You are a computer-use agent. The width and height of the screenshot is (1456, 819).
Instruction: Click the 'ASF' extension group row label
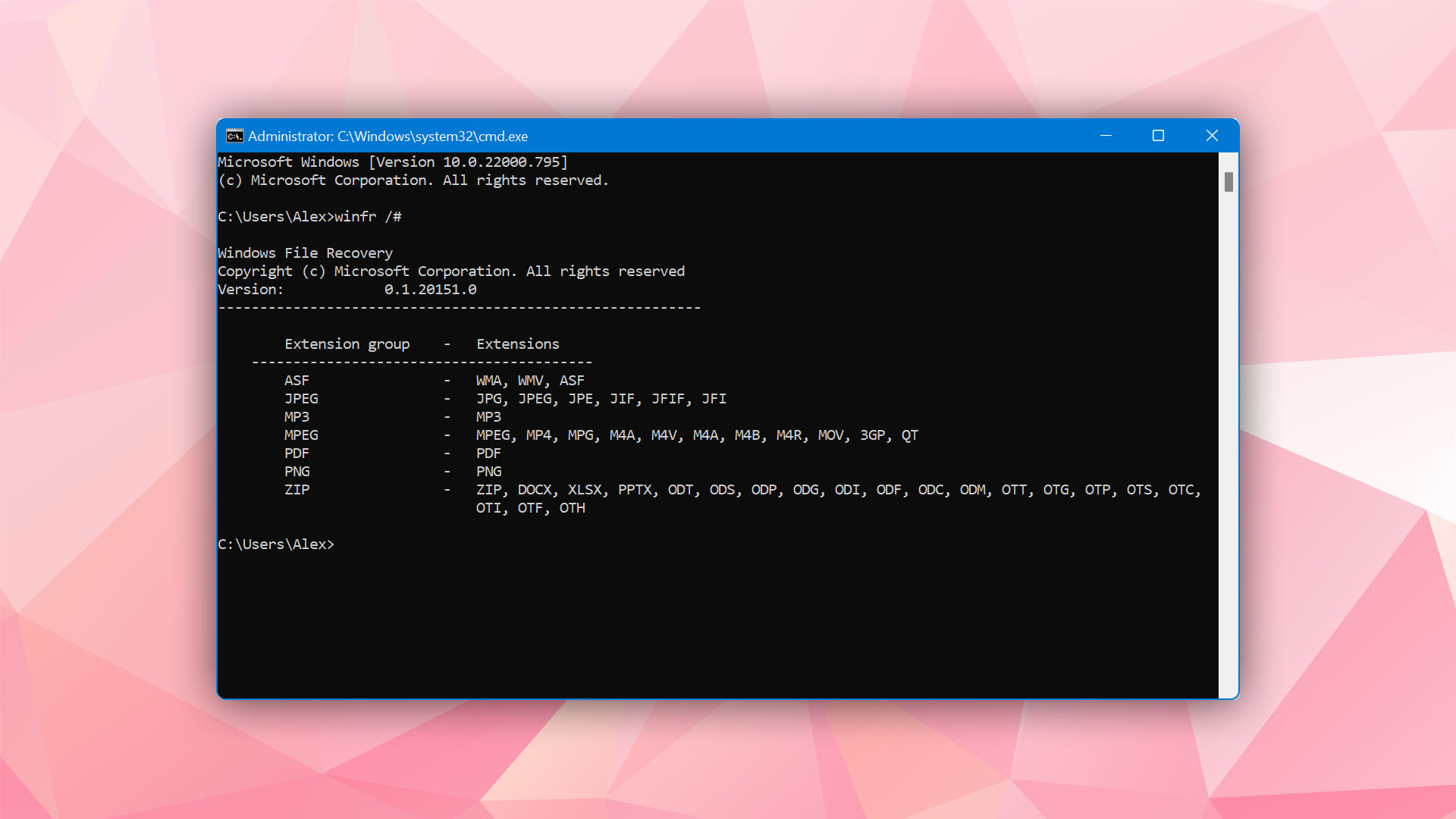click(x=297, y=381)
